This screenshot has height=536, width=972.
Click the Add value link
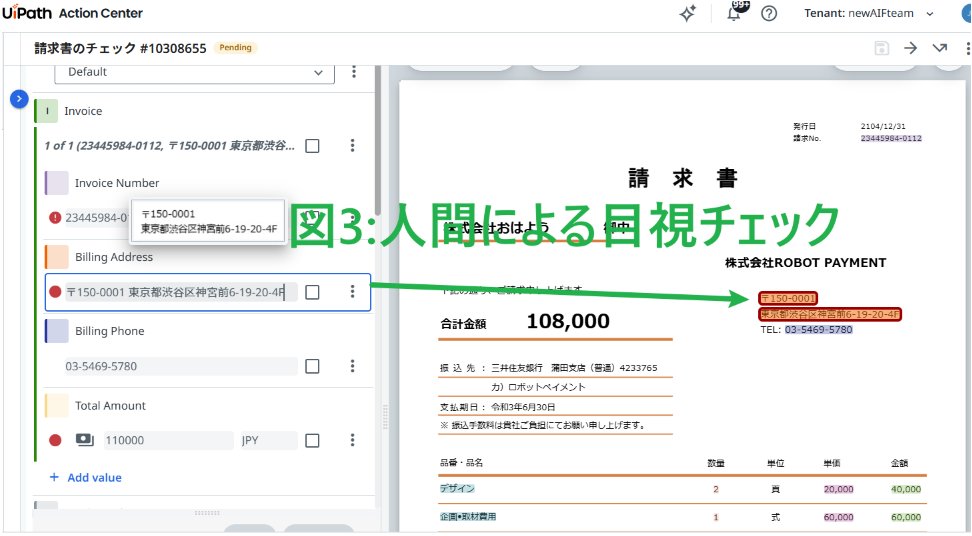click(x=86, y=478)
